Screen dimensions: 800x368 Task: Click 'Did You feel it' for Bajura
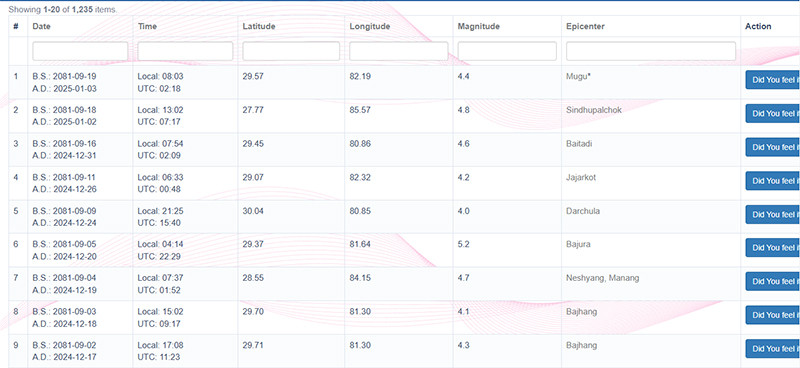click(773, 248)
